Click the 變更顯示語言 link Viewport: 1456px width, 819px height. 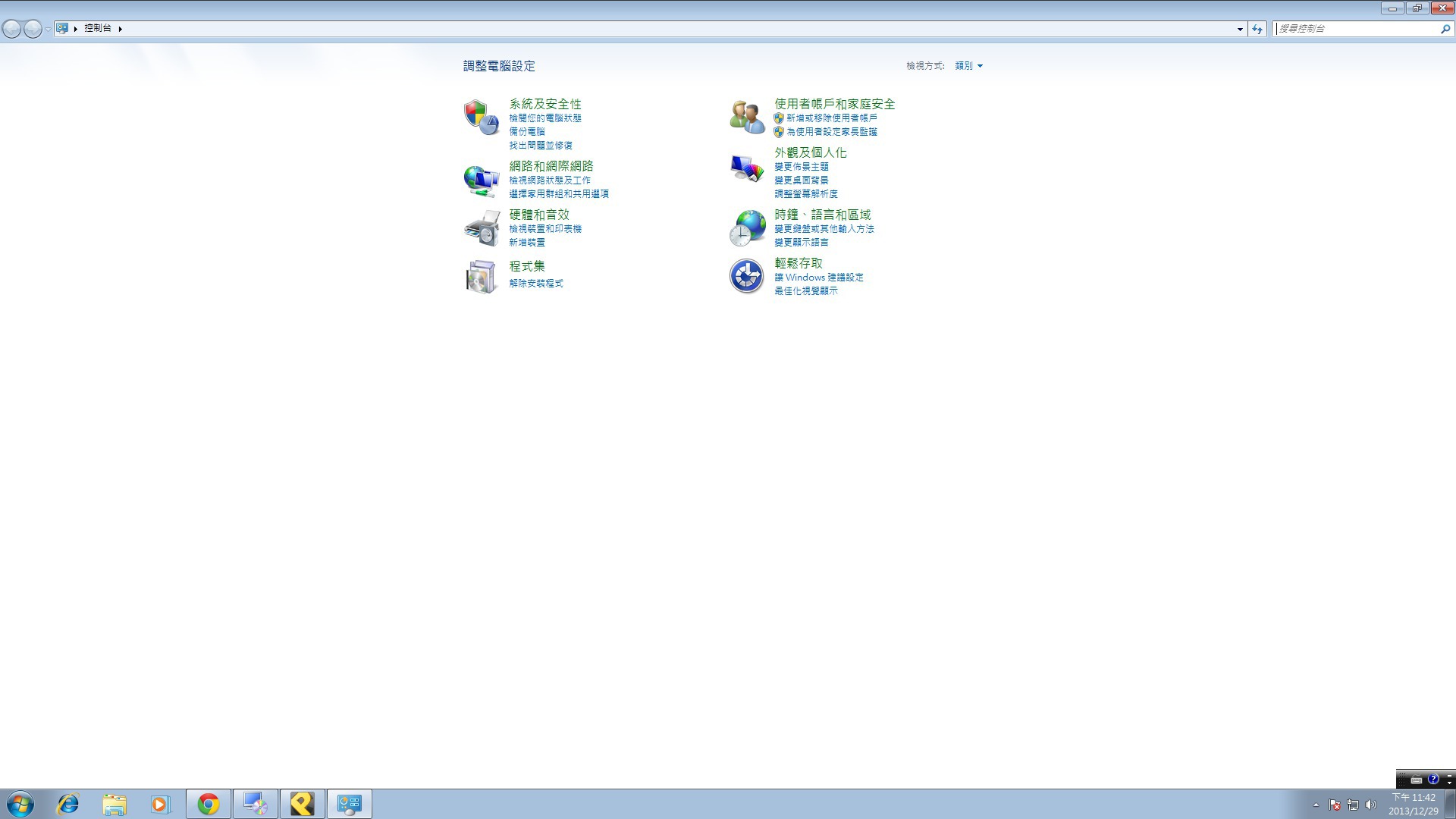click(802, 243)
